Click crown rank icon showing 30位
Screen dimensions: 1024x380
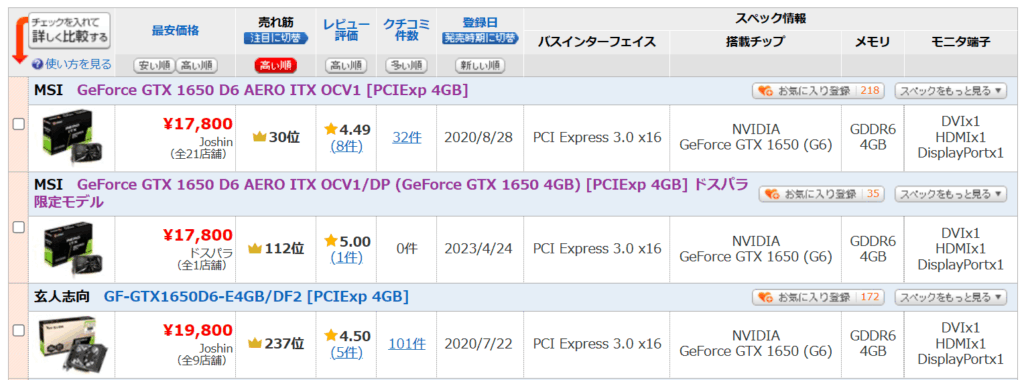point(259,137)
